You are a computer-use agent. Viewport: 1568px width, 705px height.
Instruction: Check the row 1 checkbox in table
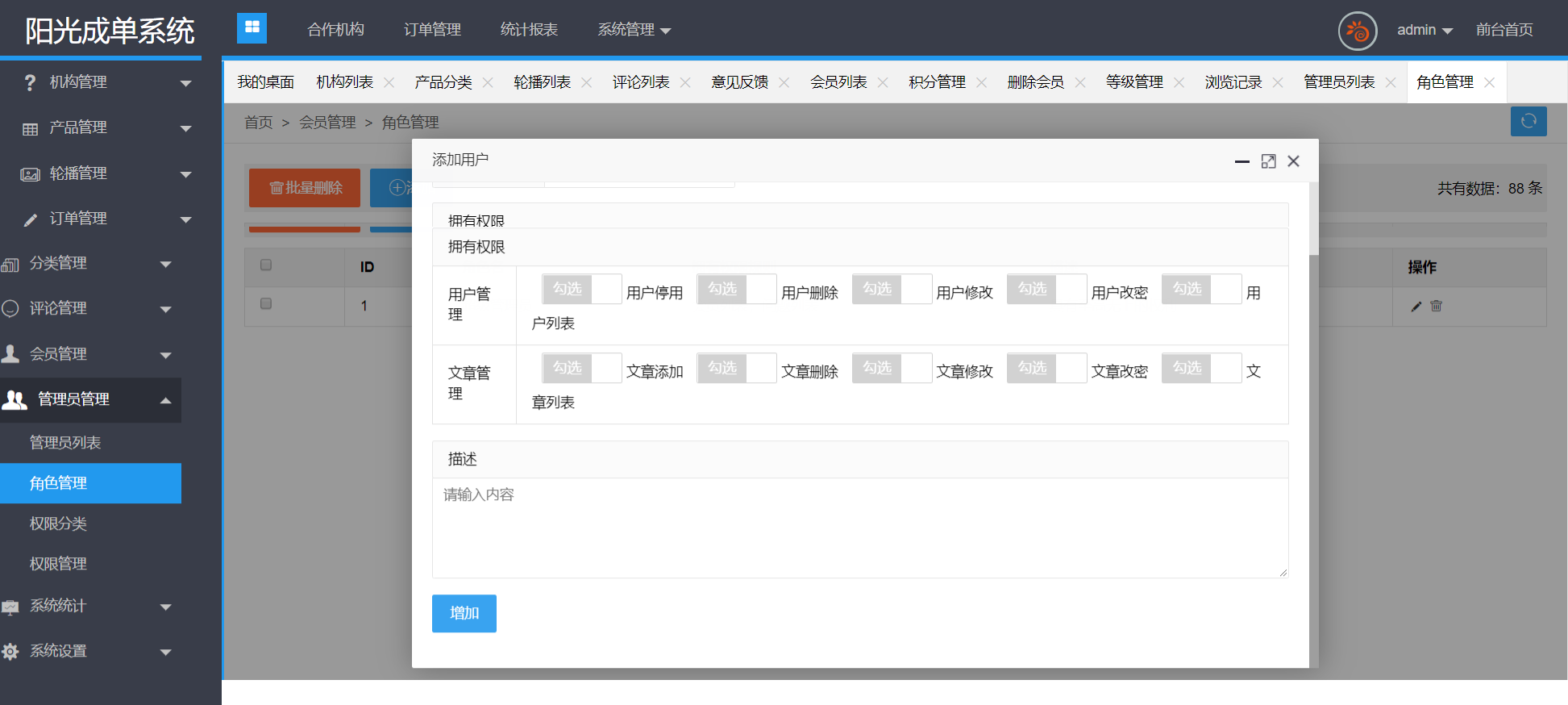pos(266,304)
